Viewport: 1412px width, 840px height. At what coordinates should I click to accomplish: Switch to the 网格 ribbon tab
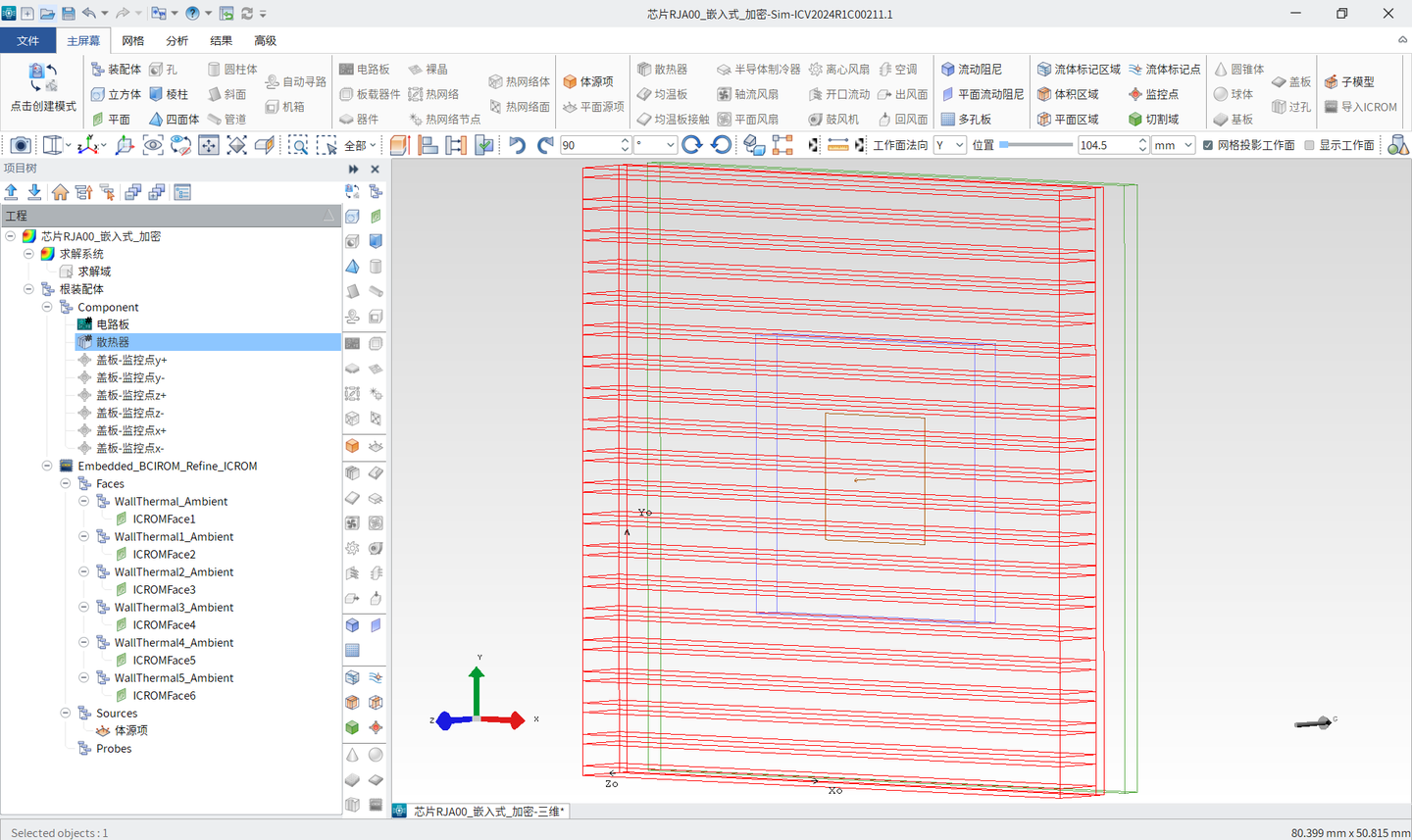tap(133, 40)
